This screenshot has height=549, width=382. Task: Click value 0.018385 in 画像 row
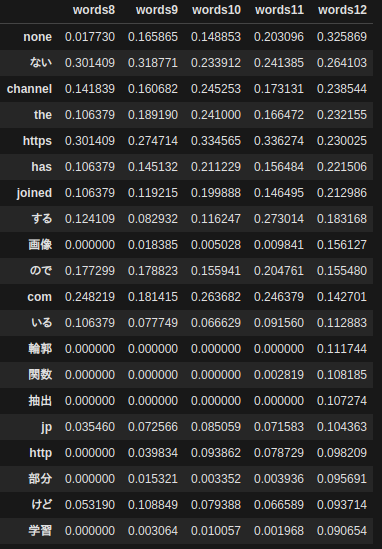(x=153, y=245)
